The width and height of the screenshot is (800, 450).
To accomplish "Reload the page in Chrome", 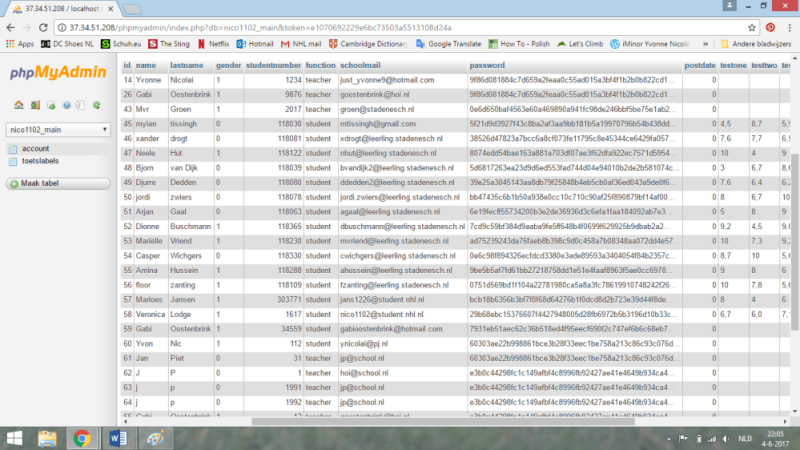I will (43, 28).
